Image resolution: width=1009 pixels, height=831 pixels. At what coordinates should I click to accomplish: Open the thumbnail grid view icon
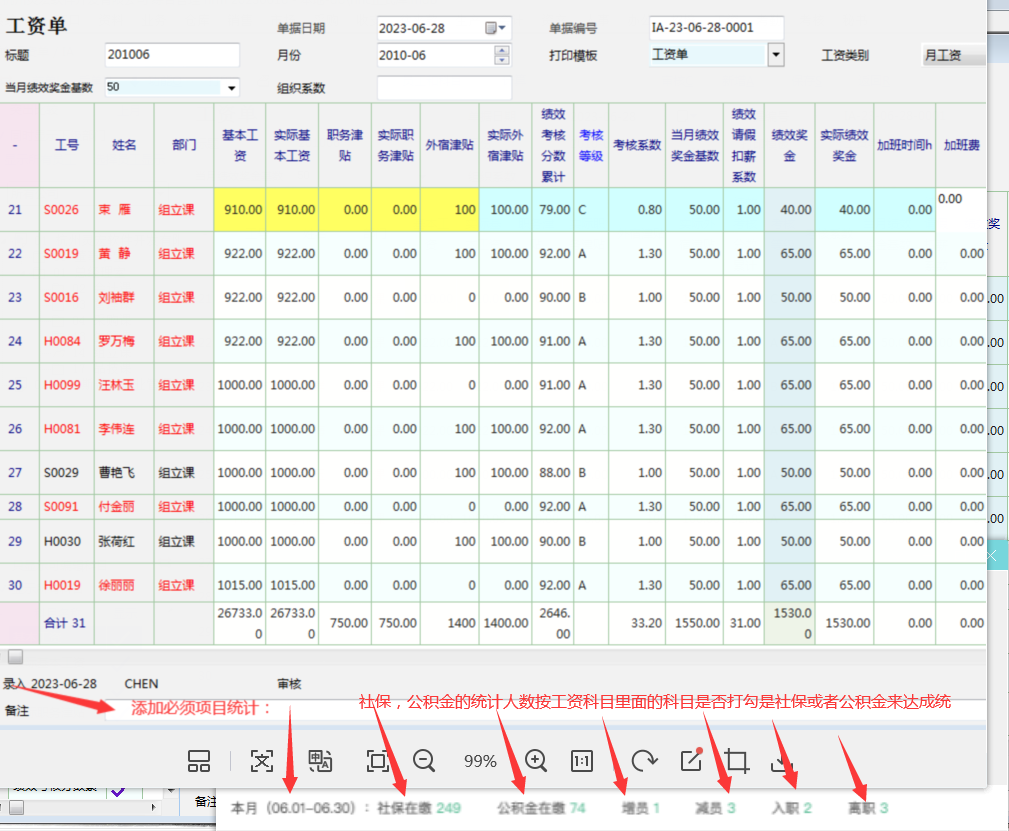coord(199,761)
